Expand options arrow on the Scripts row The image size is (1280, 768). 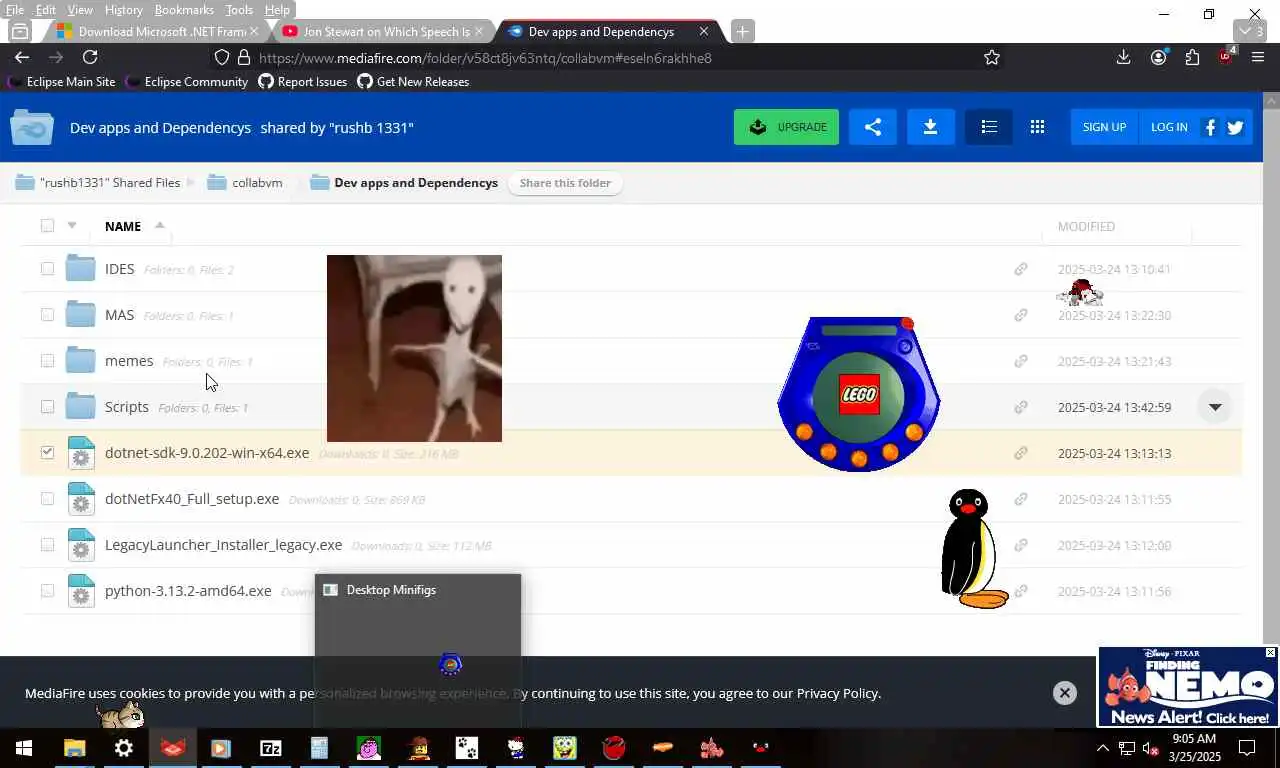pyautogui.click(x=1215, y=407)
